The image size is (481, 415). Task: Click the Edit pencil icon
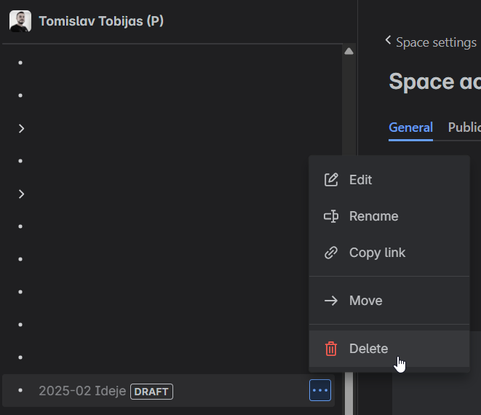[331, 180]
